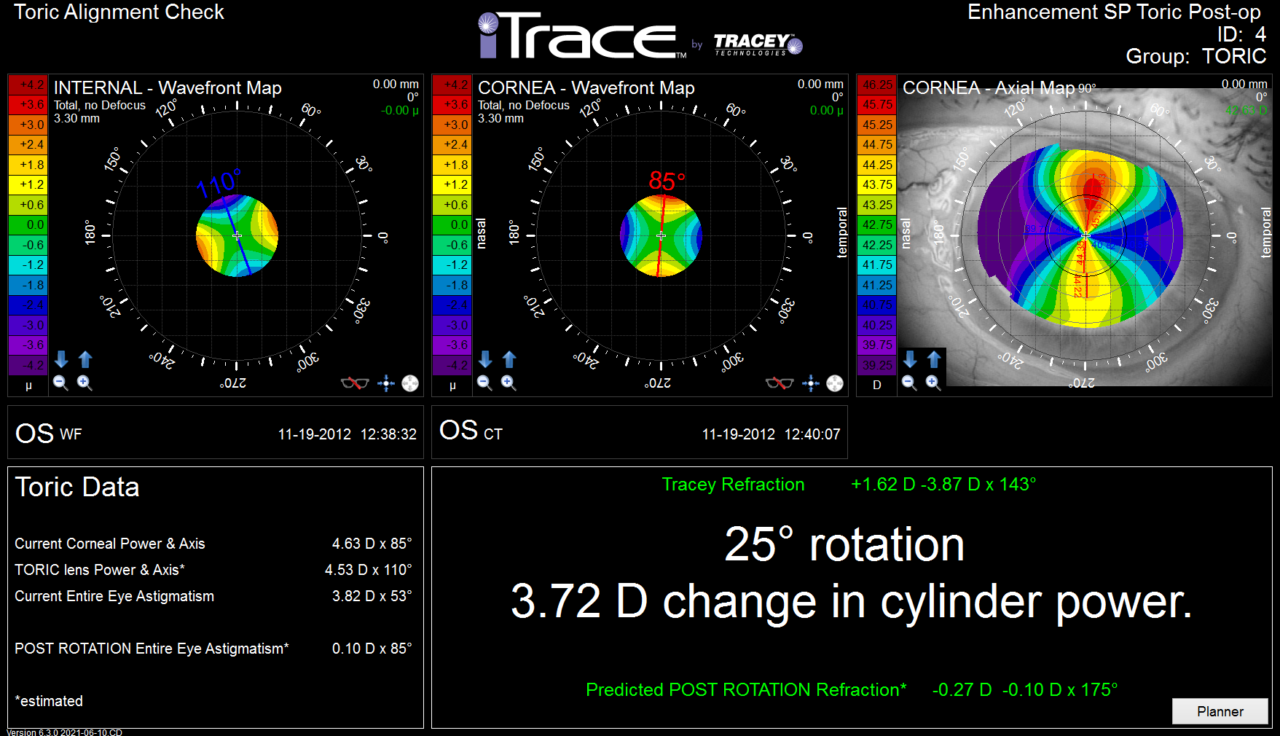Click the zoom-in magnifier on the CORNEA Axial Map
The height and width of the screenshot is (736, 1280).
[x=933, y=382]
